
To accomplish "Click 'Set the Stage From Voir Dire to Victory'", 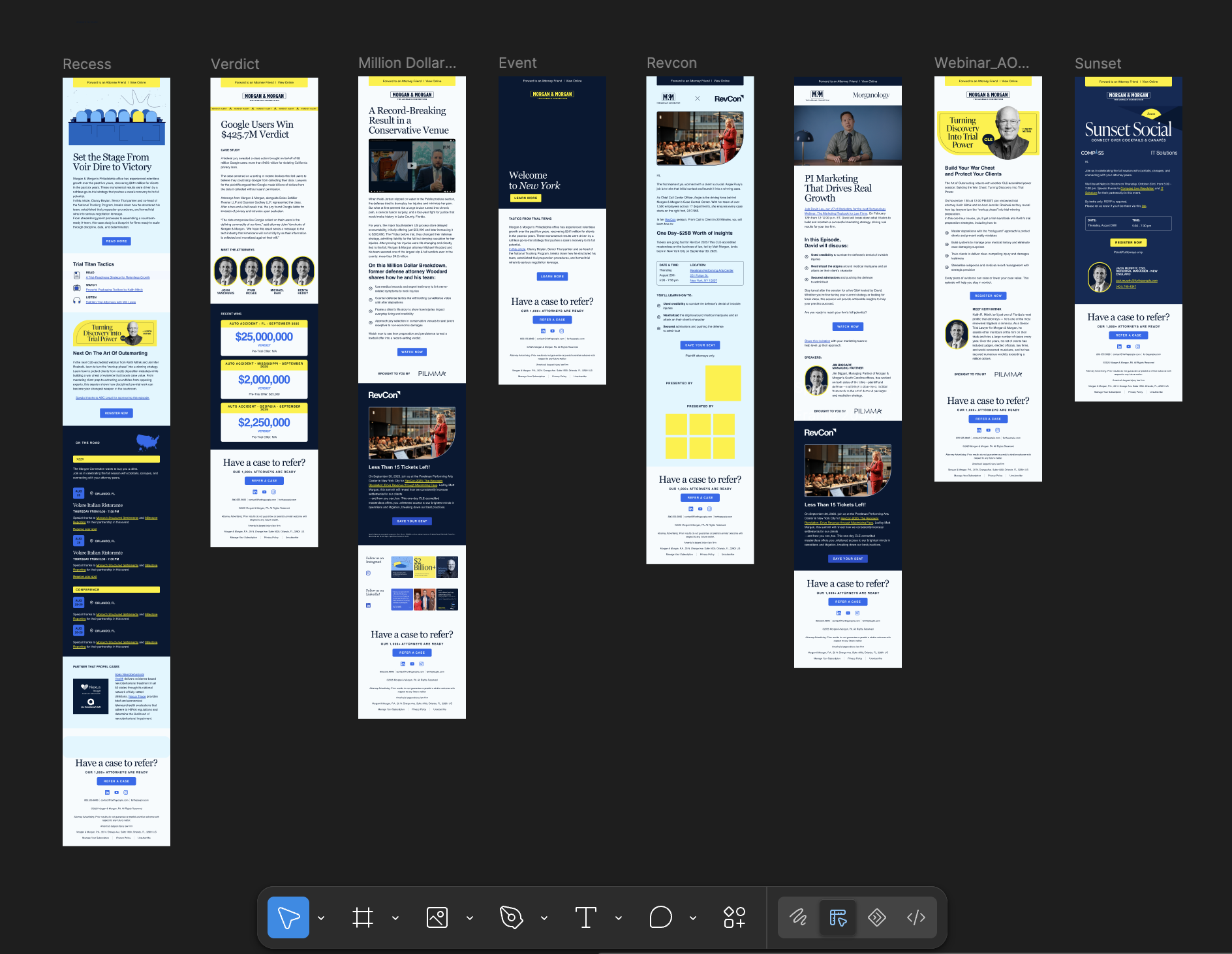I will 112,162.
